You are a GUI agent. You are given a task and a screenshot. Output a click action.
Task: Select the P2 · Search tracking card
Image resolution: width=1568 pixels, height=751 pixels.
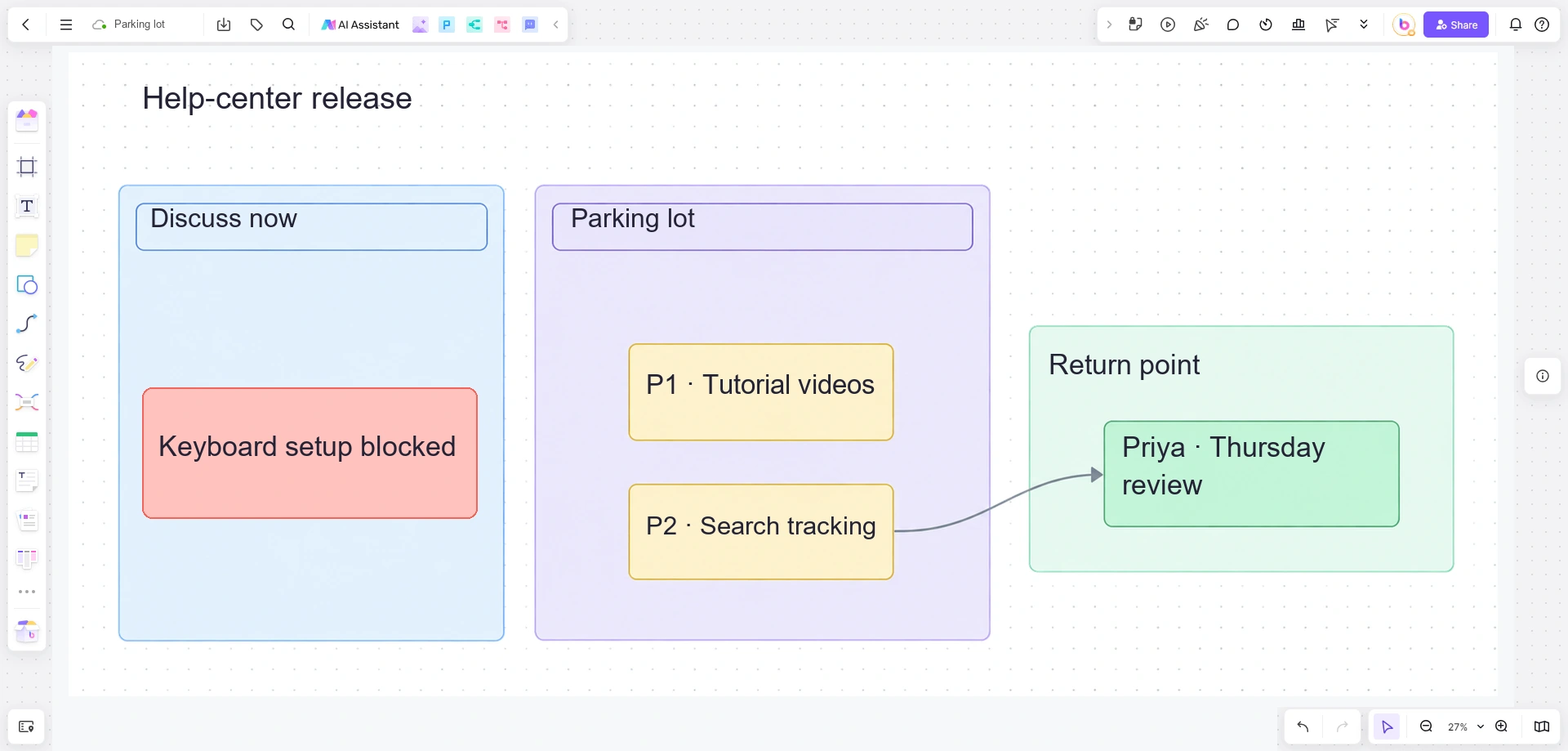[760, 532]
